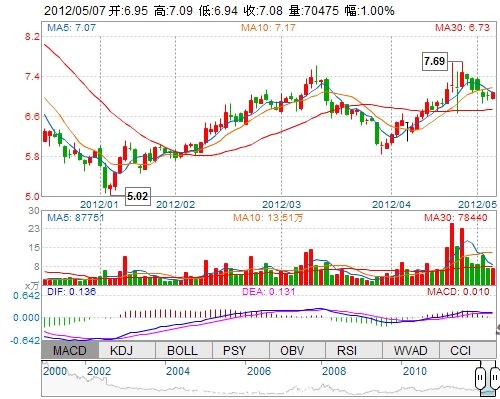The height and width of the screenshot is (399, 500).
Task: Click the MA30: 6.73 price legend
Action: [462, 27]
